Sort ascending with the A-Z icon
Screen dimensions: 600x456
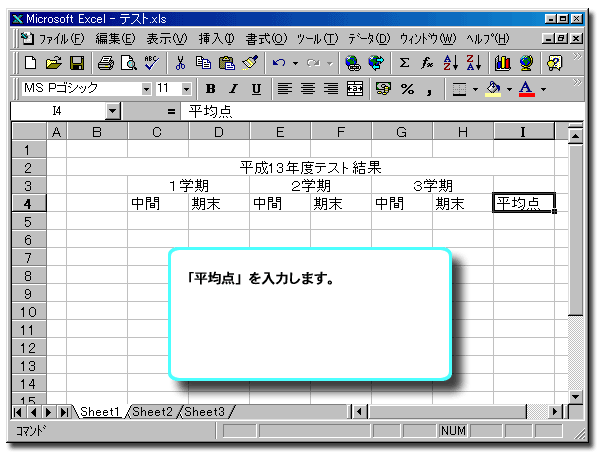(x=450, y=63)
